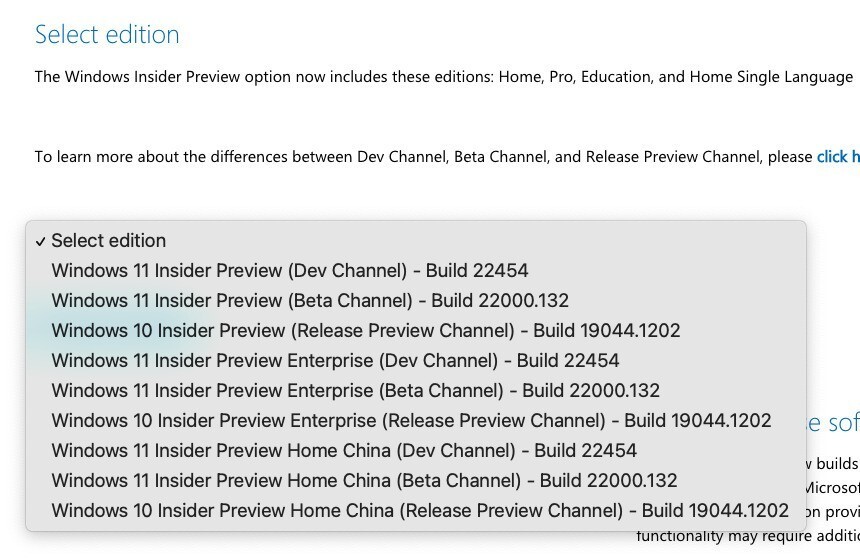Choose the checked Select edition placeholder option
The image size is (860, 560).
(108, 241)
